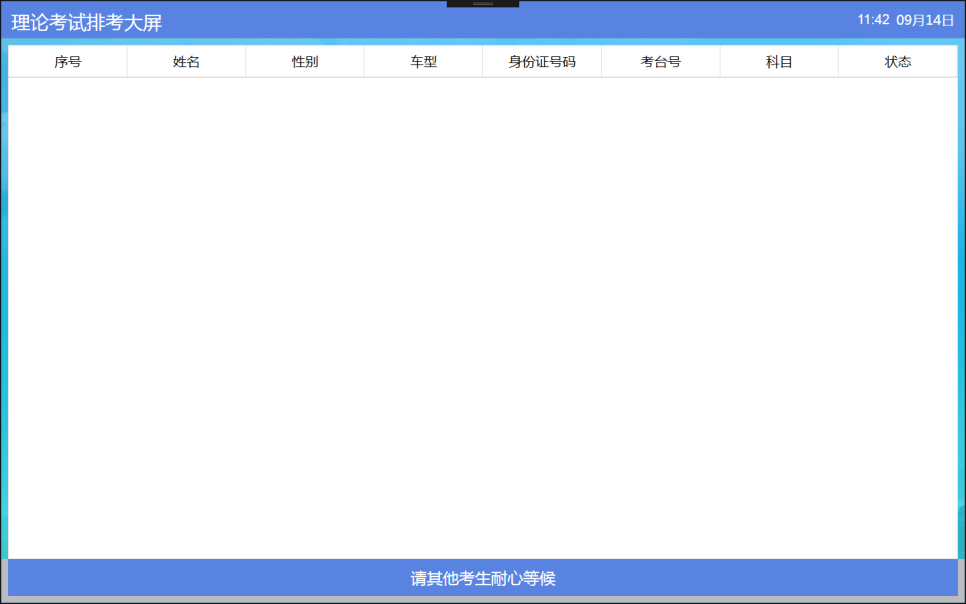This screenshot has height=604, width=966.
Task: Click the 11:42 clock display
Action: 874,20
